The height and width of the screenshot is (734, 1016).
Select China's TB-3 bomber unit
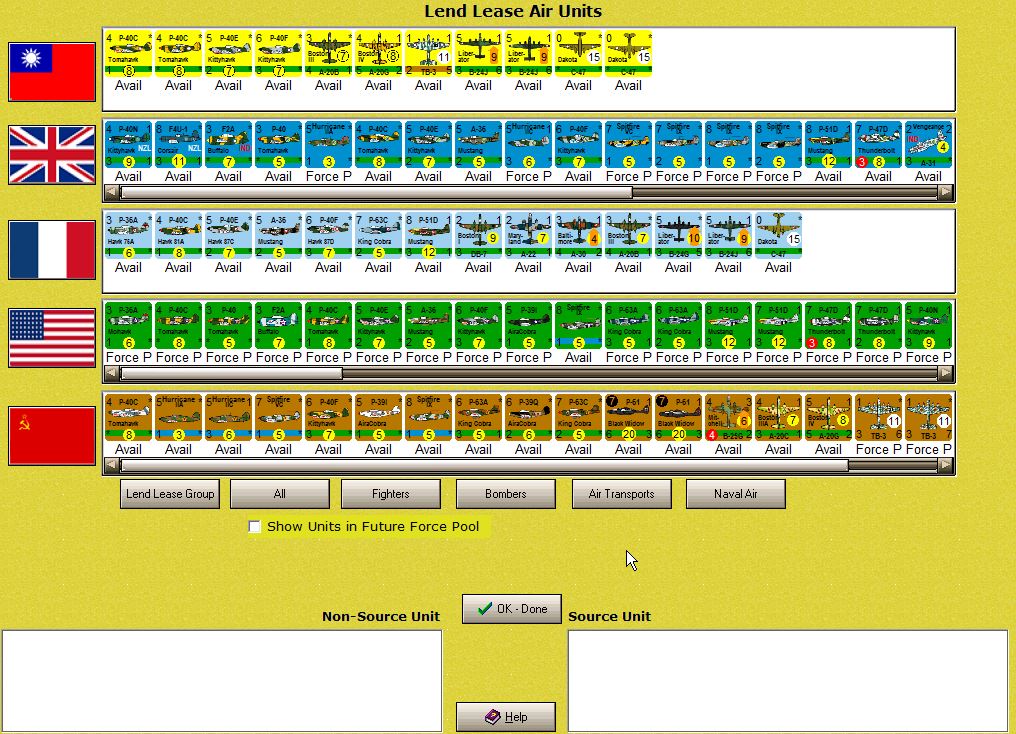pyautogui.click(x=428, y=54)
